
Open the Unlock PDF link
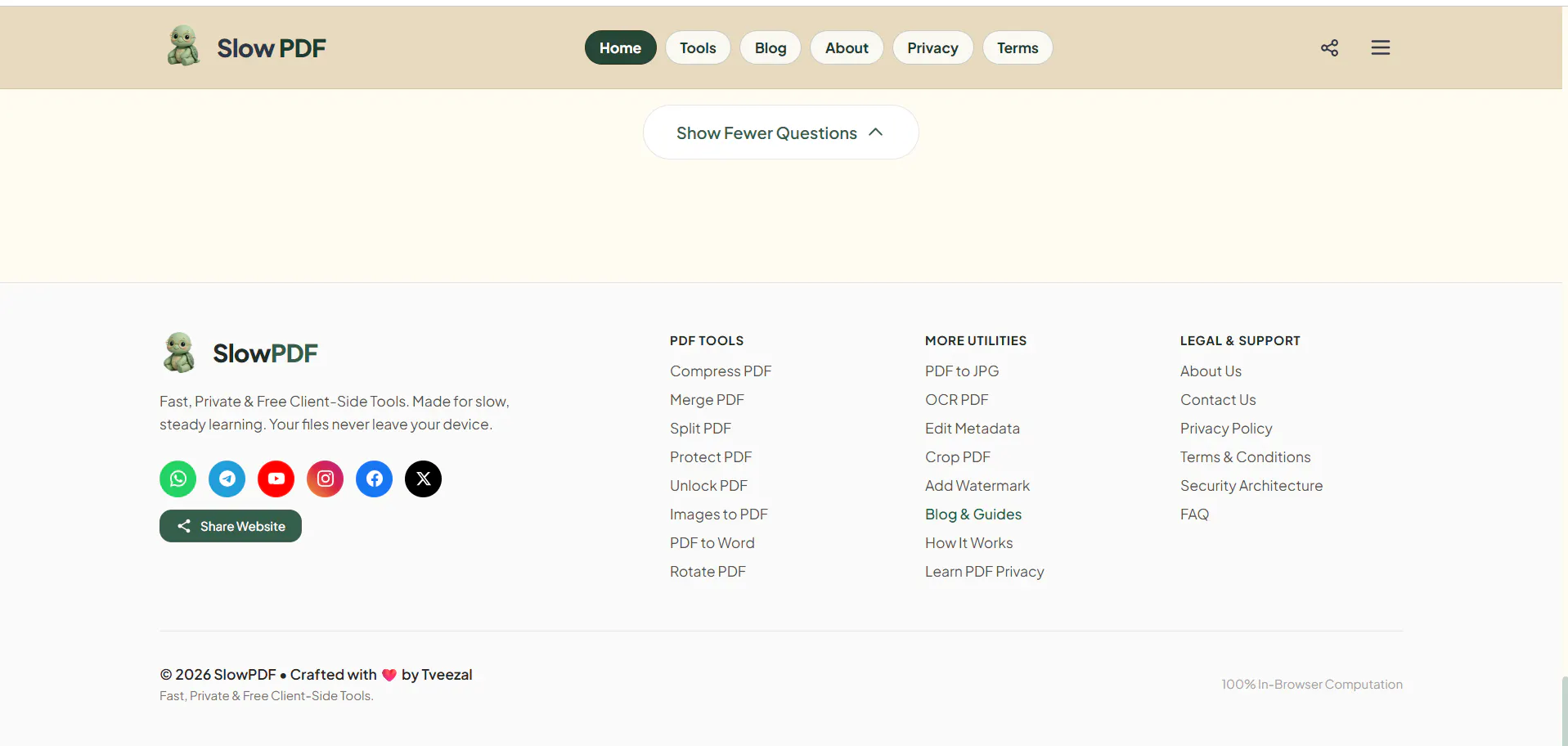708,486
